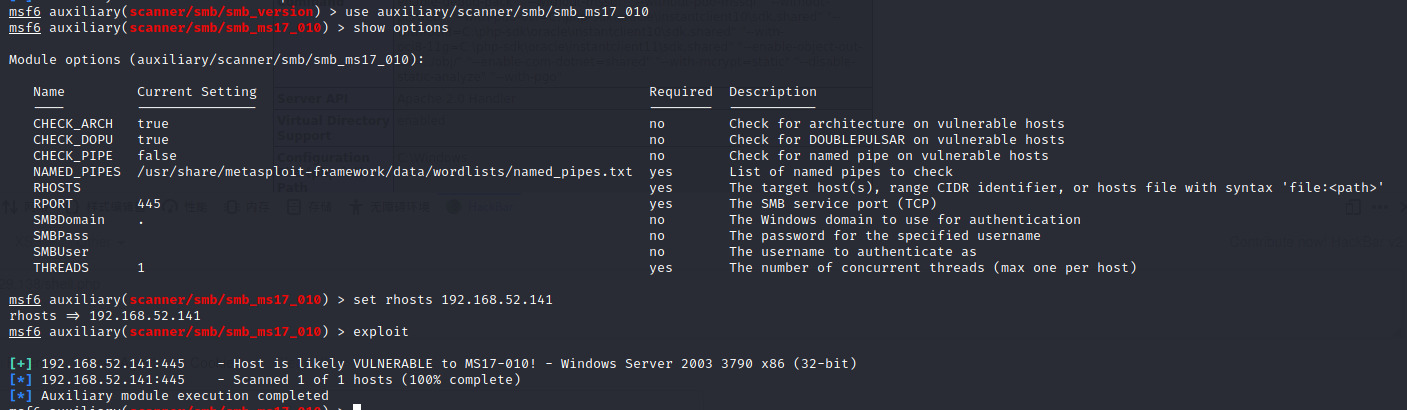Click the Name column header
Screen dimensions: 1407x410
[x=49, y=92]
